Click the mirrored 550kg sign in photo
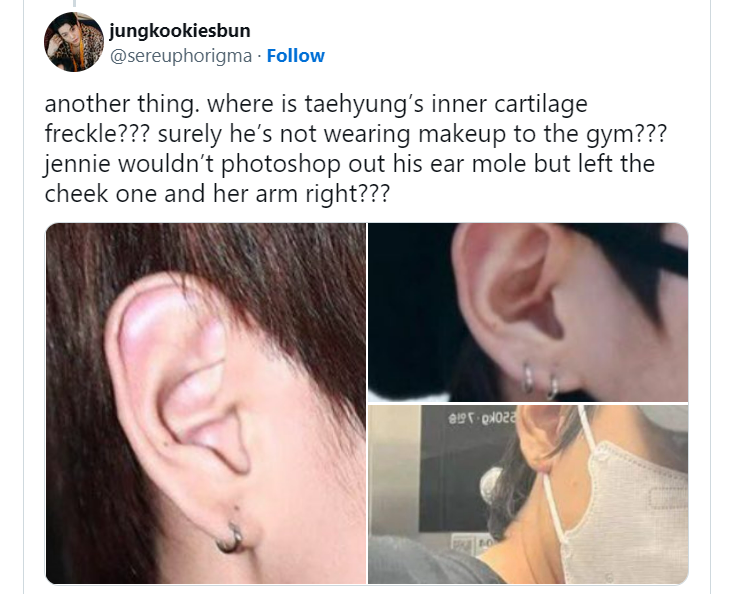 click(x=482, y=417)
